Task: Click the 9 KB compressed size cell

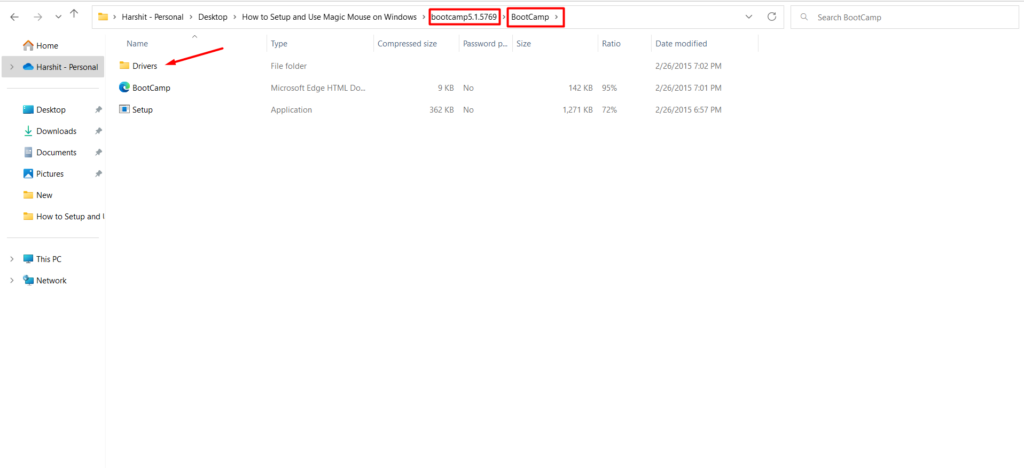Action: (445, 87)
